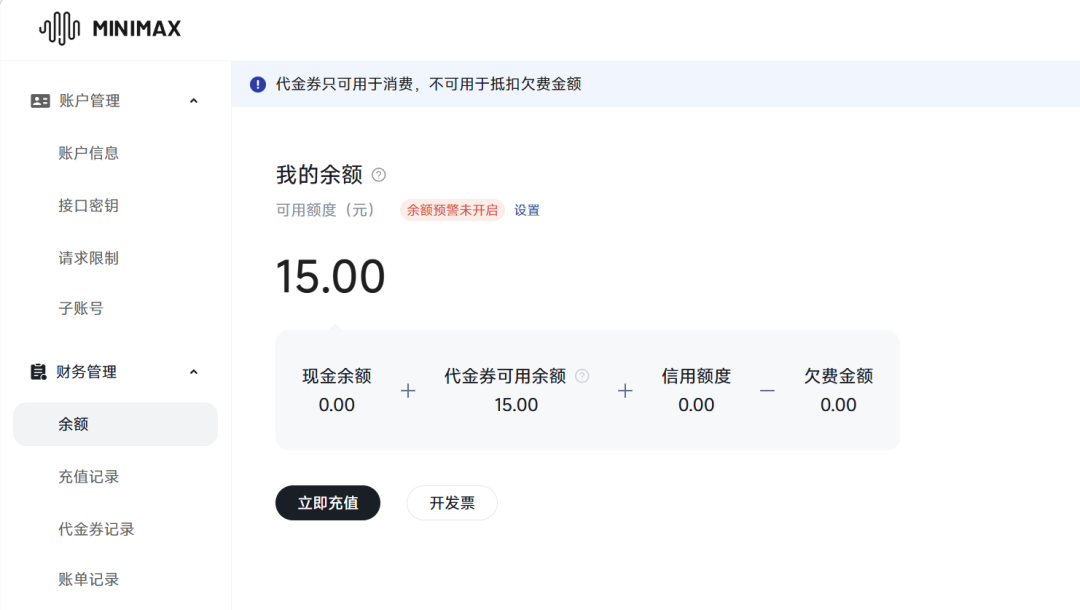
Task: Click the 开发票 button
Action: [x=451, y=503]
